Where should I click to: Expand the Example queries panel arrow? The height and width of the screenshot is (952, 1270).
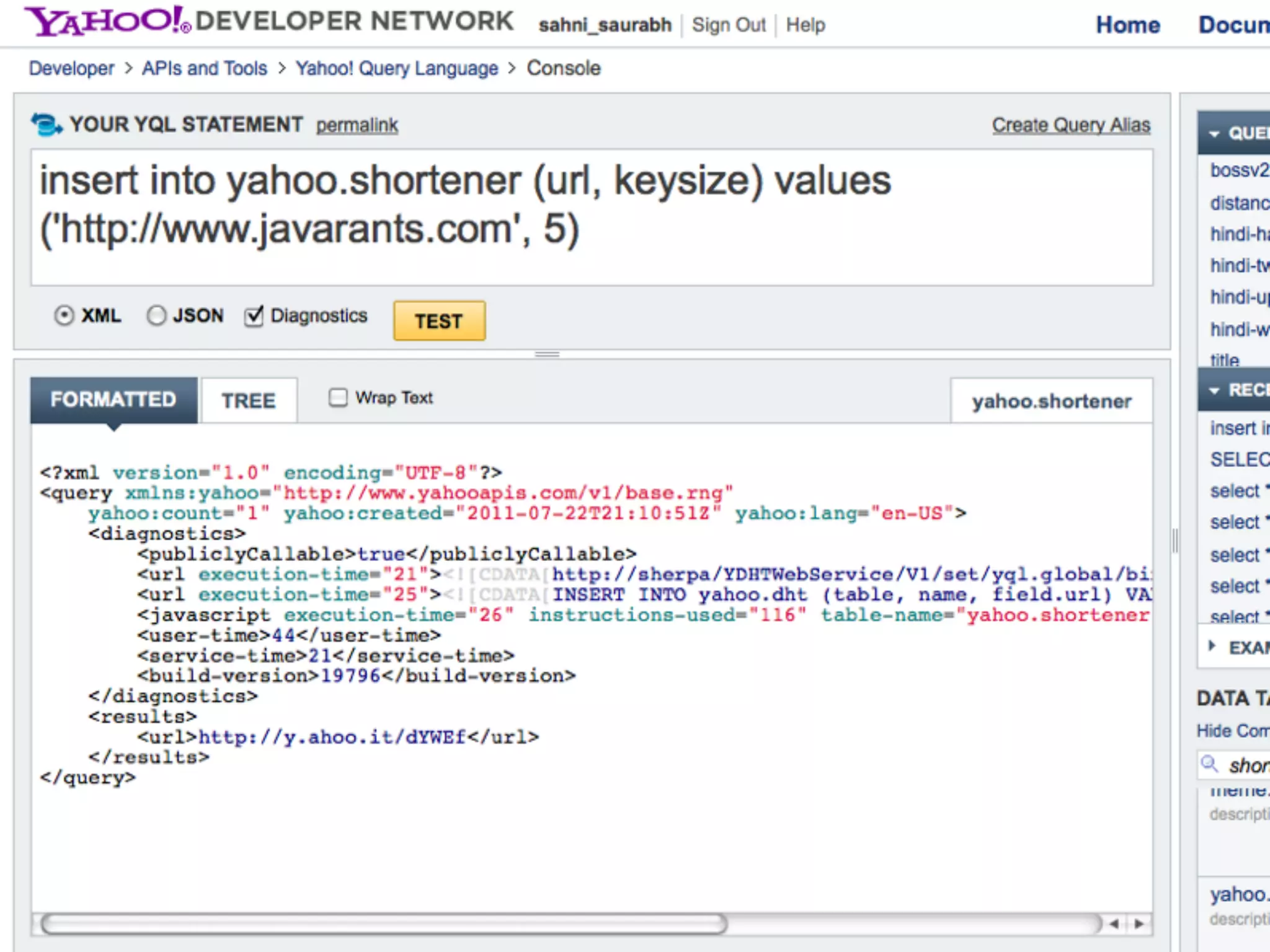[x=1212, y=646]
